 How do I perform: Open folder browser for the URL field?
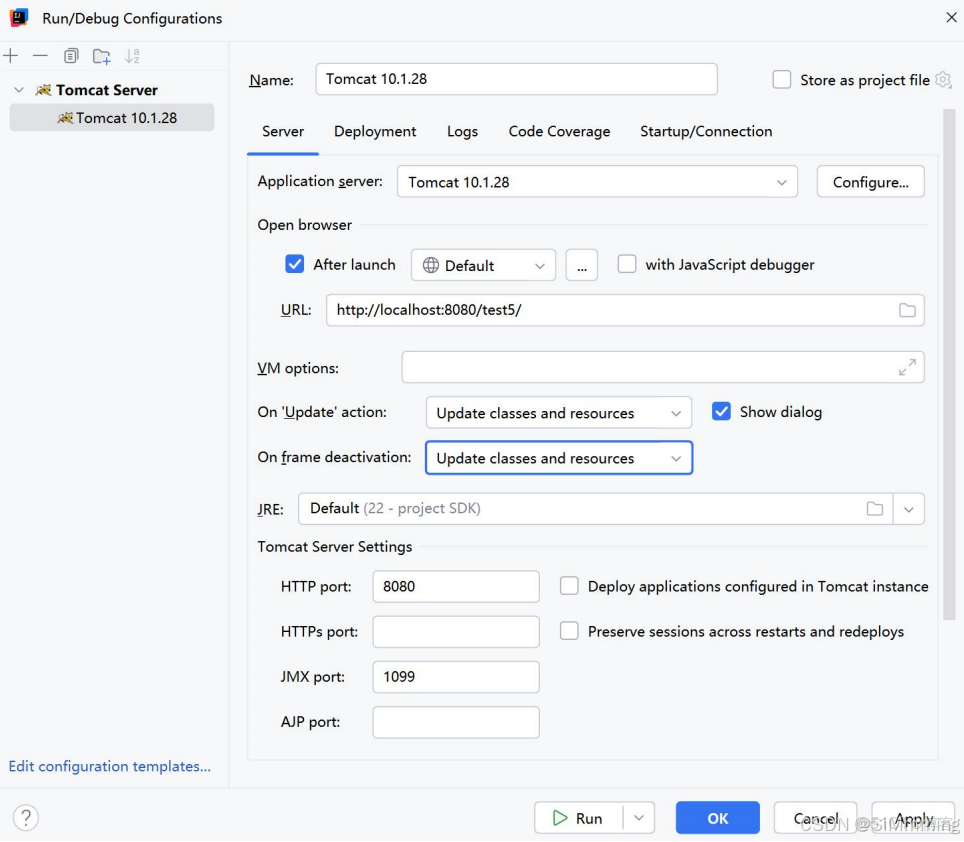(x=908, y=310)
